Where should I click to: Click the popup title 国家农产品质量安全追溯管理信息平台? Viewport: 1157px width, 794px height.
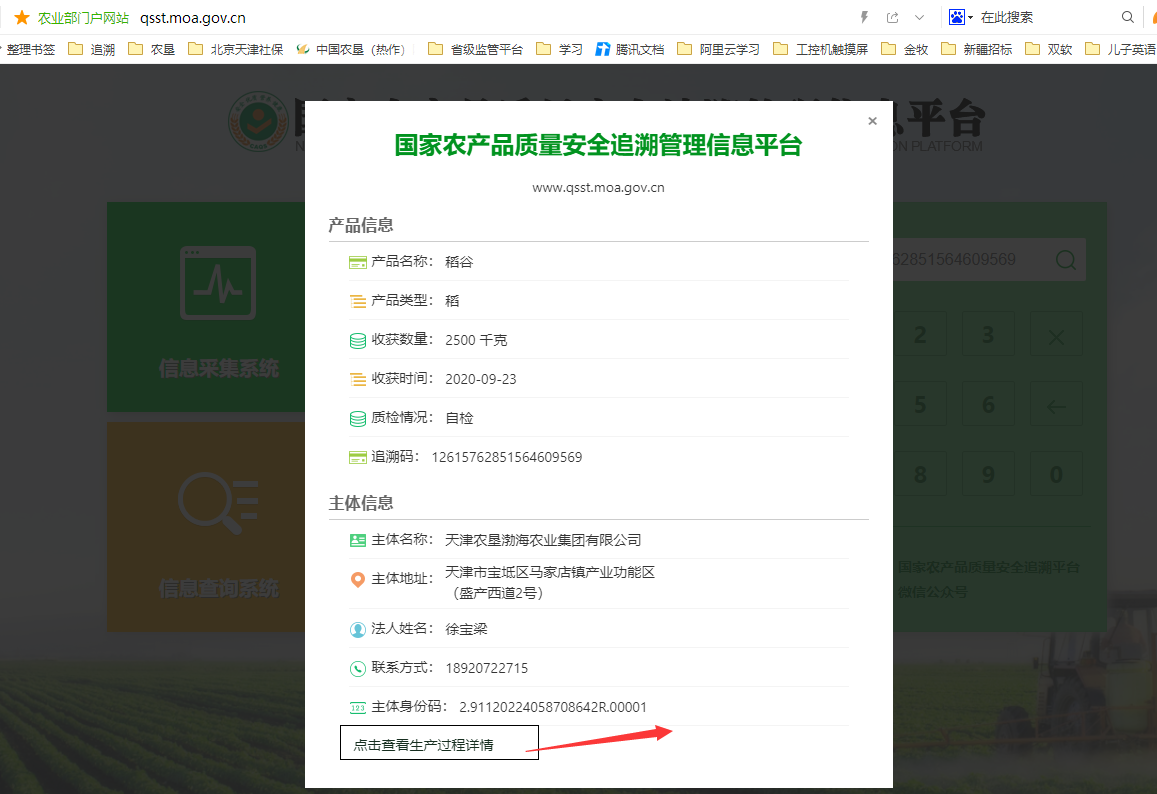click(x=598, y=145)
